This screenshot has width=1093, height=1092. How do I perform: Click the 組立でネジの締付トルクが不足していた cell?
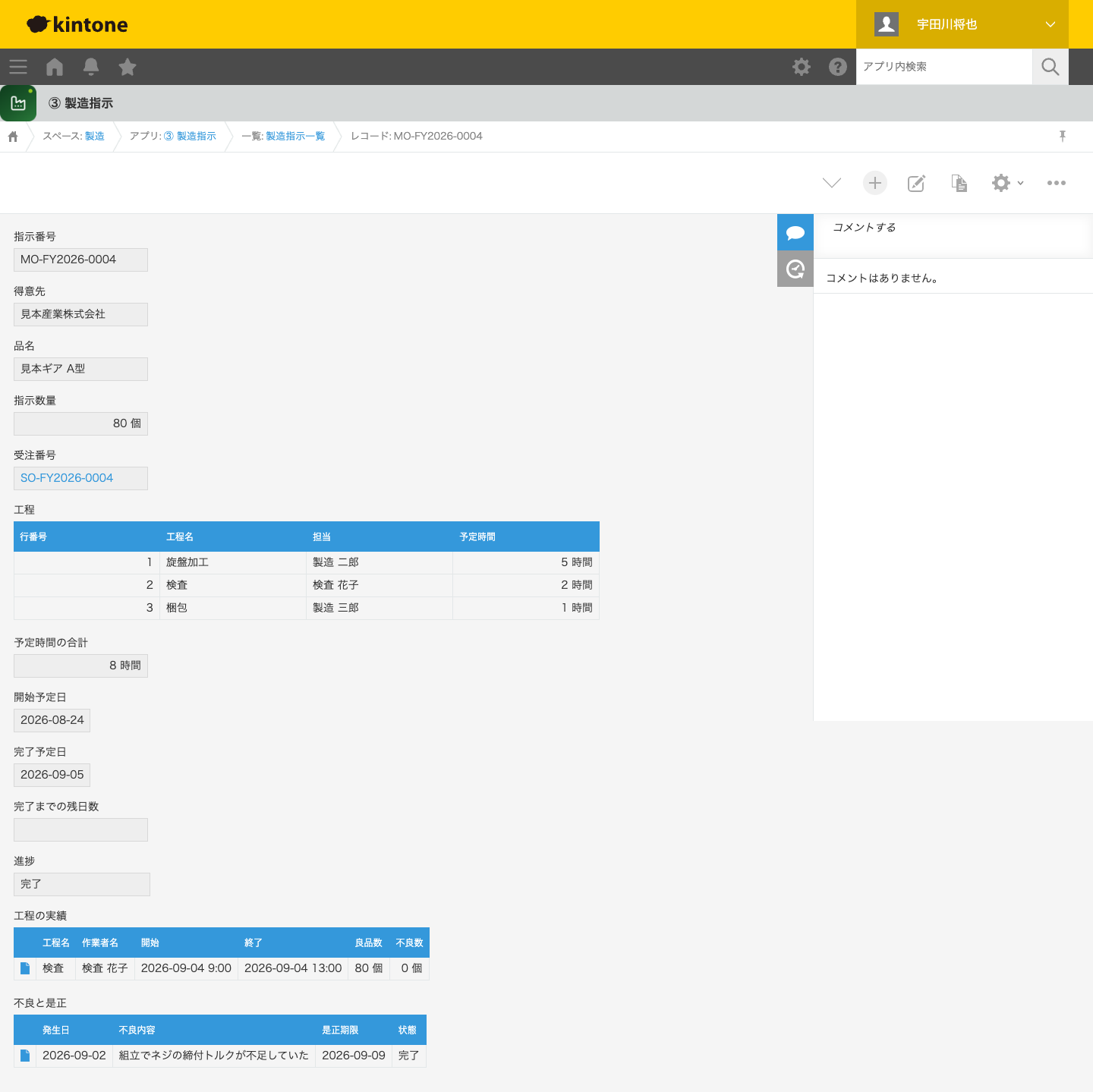(x=214, y=1056)
